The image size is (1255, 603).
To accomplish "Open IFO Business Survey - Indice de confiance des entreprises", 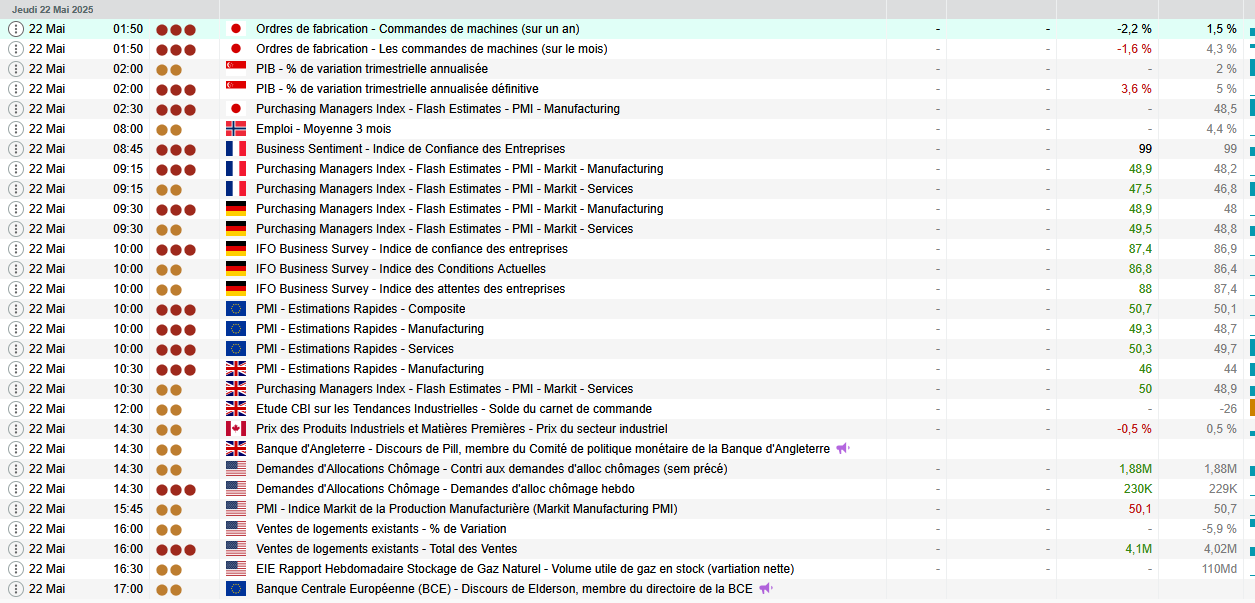I will click(x=412, y=249).
